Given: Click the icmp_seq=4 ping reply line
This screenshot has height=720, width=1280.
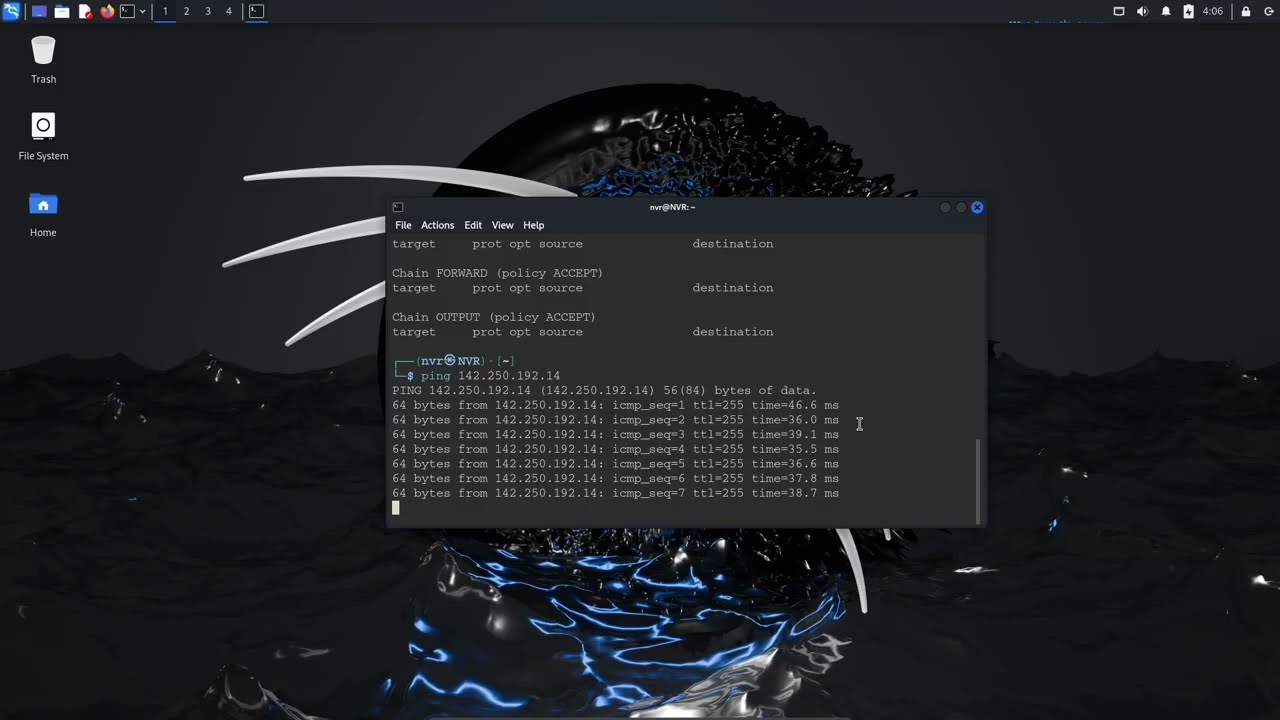Looking at the screenshot, I should (x=615, y=449).
